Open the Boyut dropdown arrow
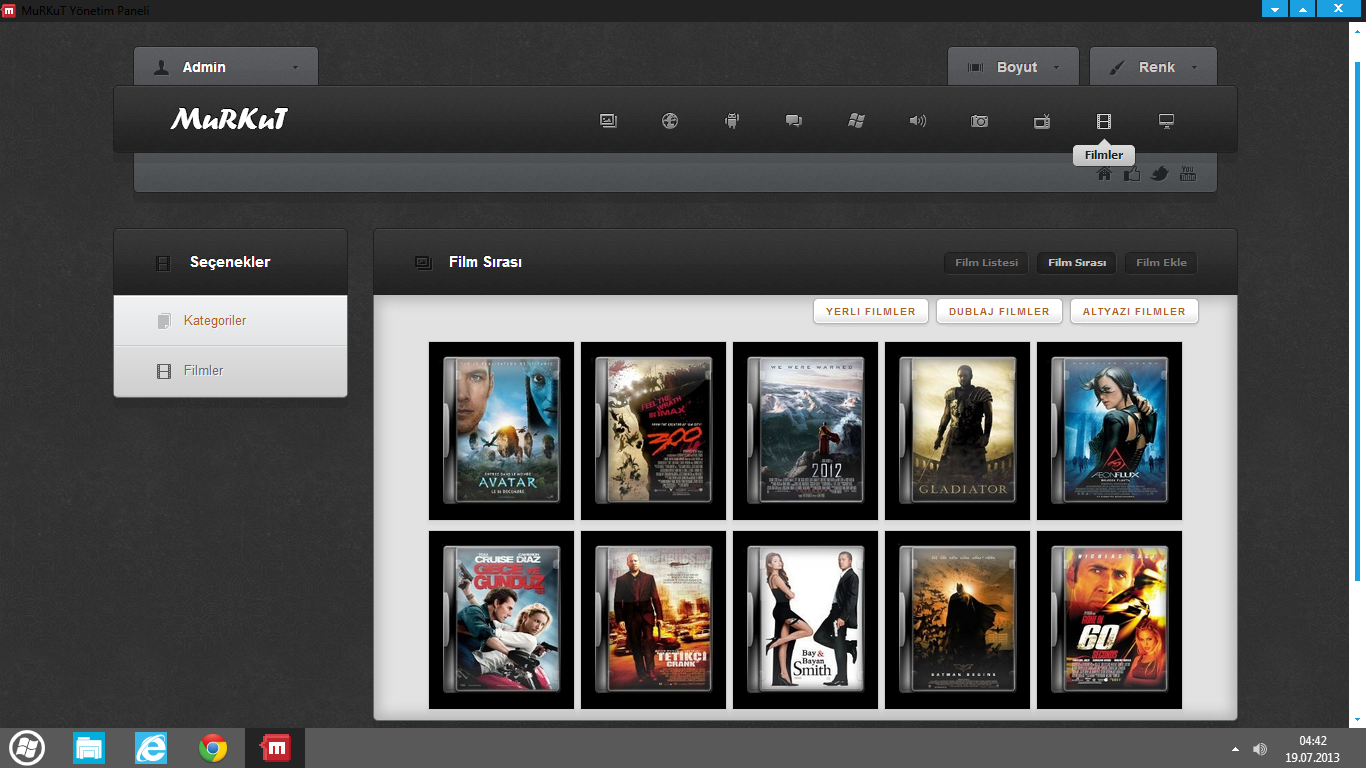1366x768 pixels. (1057, 68)
